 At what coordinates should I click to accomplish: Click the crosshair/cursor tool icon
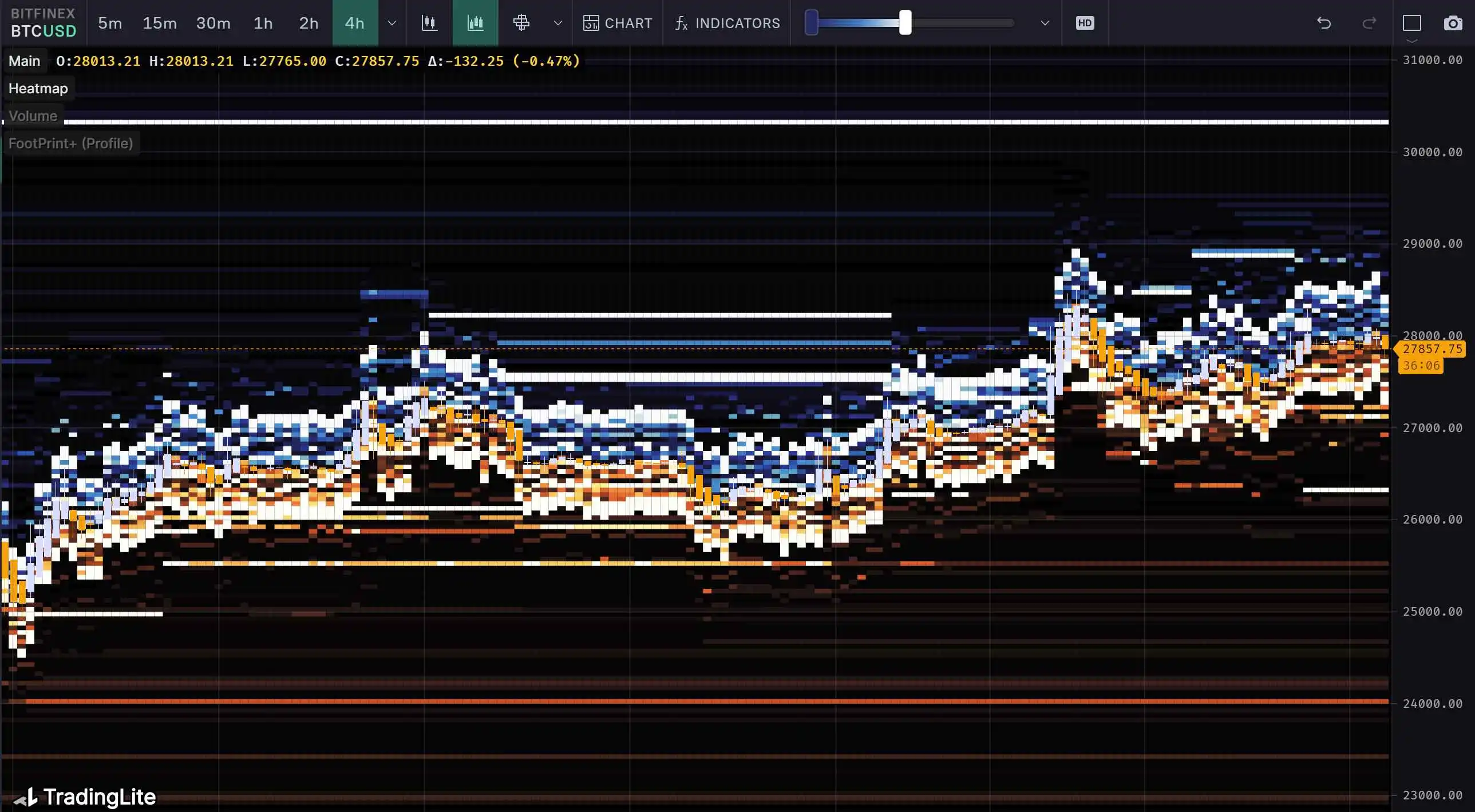(x=521, y=22)
